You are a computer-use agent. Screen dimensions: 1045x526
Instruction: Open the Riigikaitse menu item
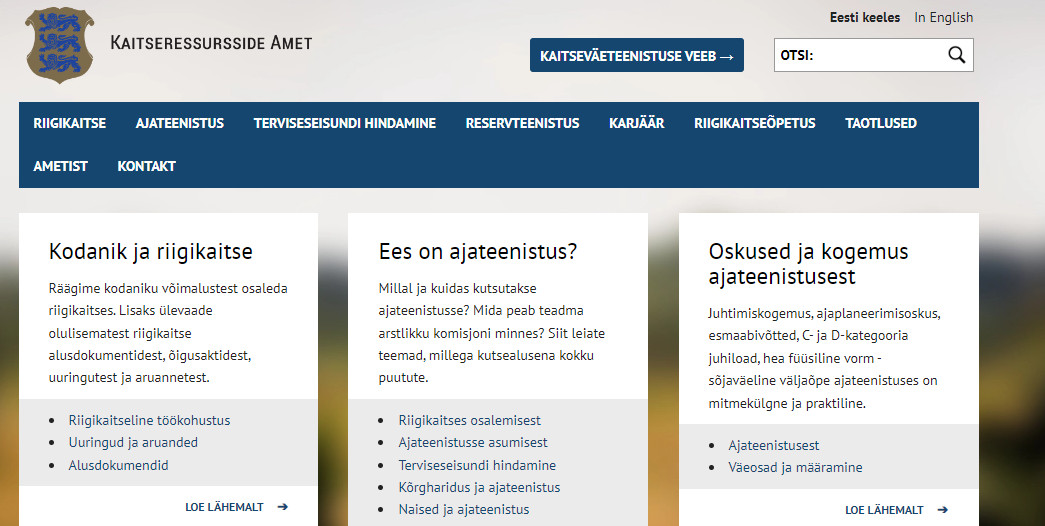pyautogui.click(x=69, y=123)
